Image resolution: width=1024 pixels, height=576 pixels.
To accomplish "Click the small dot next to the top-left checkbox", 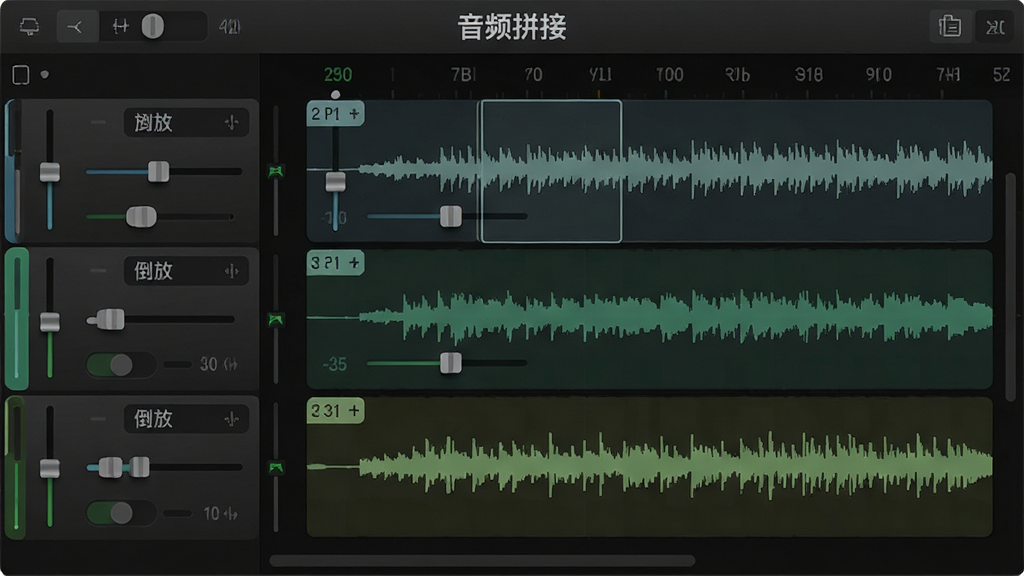I will click(x=44, y=74).
